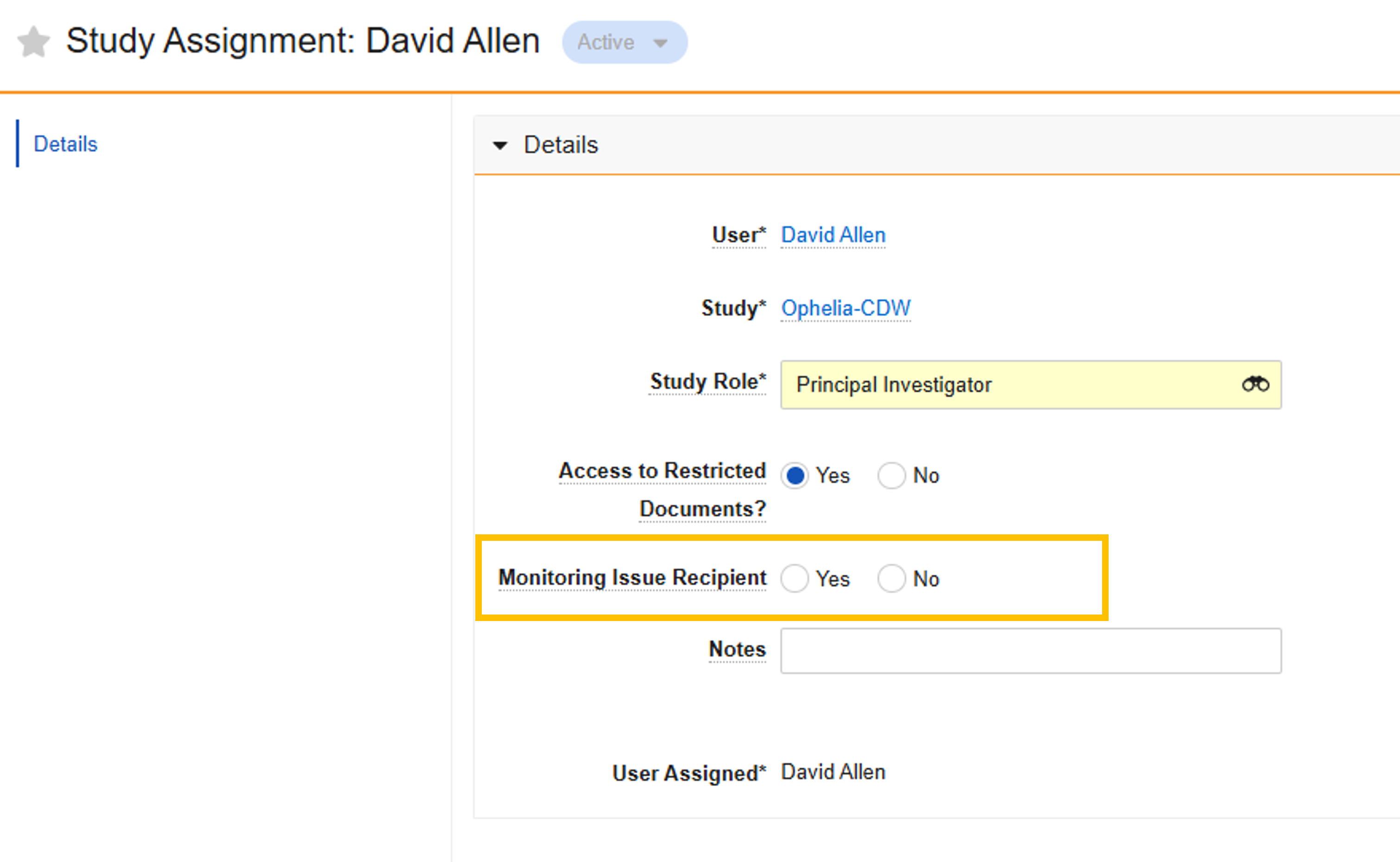Click the Notes field label
1400x862 pixels.
[737, 649]
